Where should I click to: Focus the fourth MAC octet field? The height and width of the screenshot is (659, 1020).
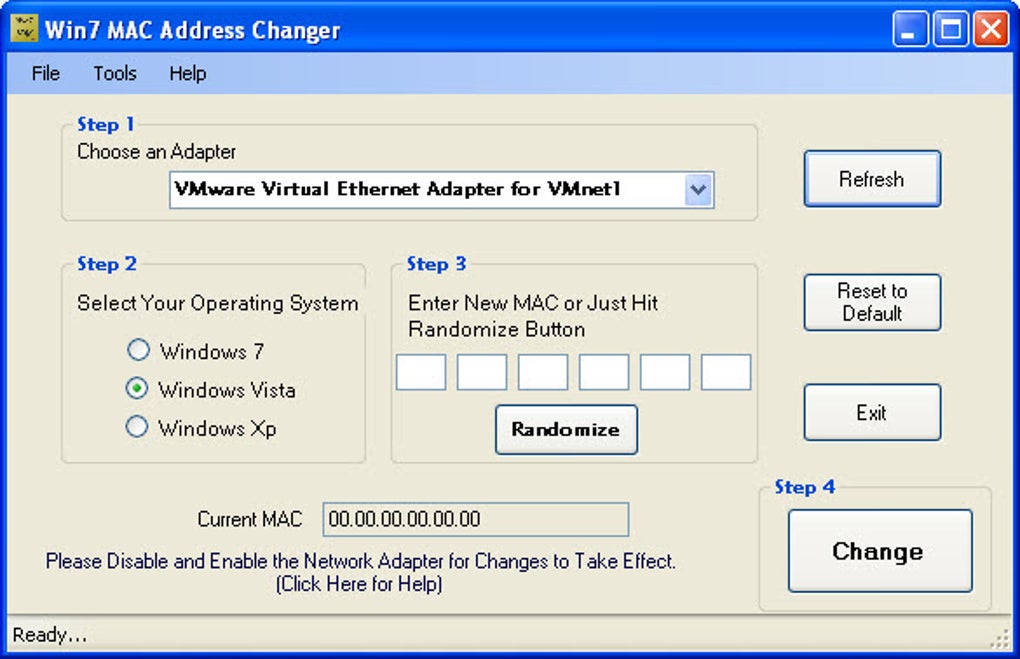coord(604,372)
